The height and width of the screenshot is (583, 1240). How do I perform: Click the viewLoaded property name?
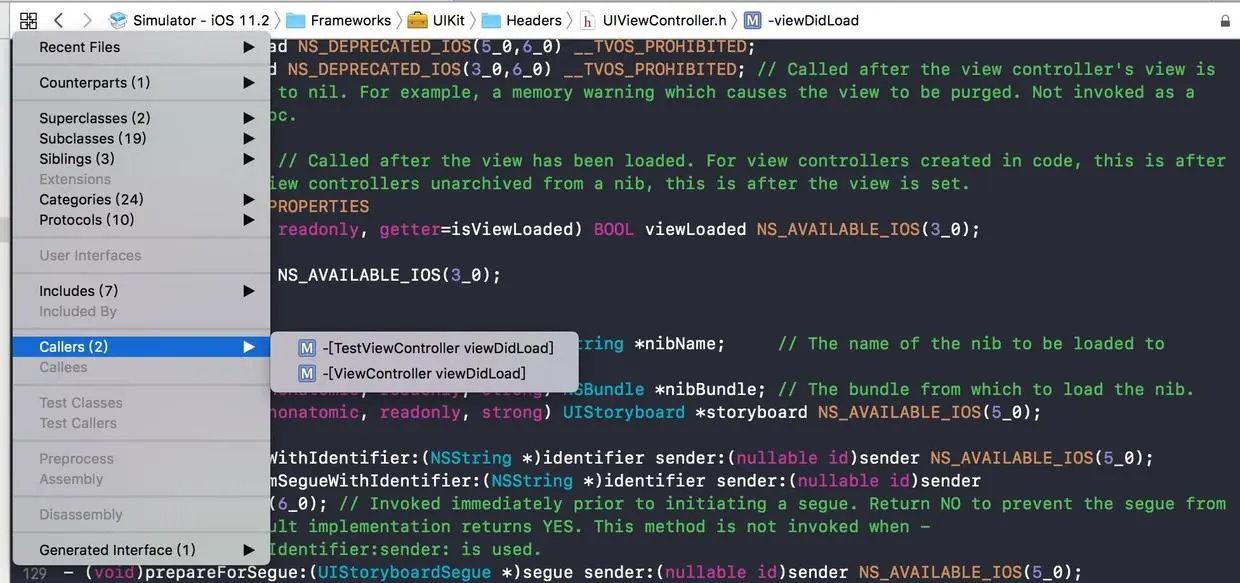pos(695,229)
